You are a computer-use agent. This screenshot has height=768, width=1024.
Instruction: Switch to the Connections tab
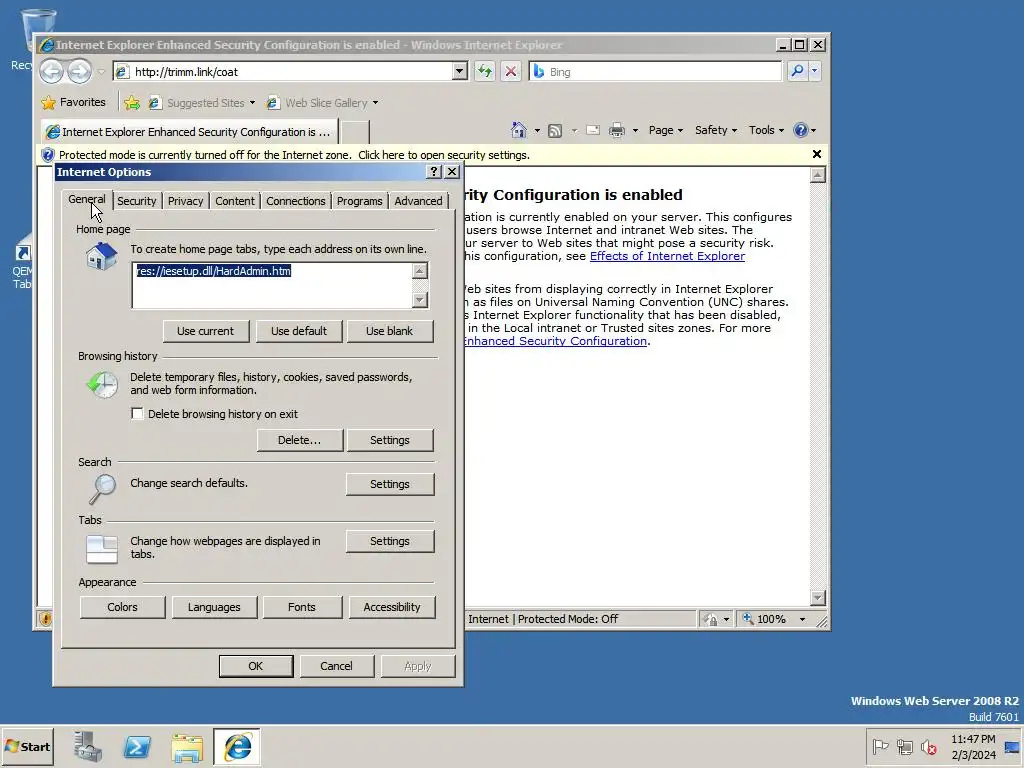[295, 201]
